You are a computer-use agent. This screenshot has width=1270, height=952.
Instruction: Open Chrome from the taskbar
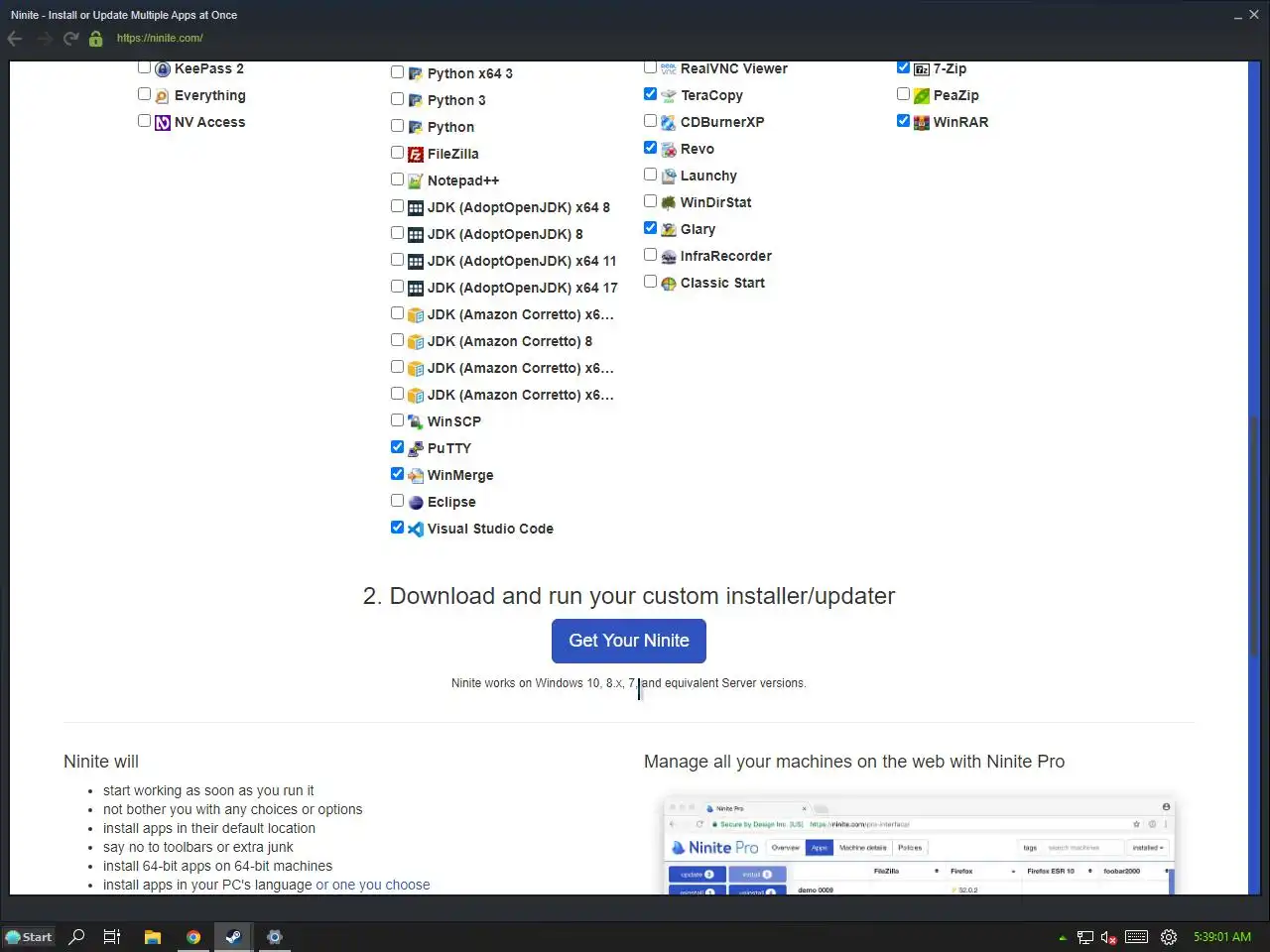[193, 937]
